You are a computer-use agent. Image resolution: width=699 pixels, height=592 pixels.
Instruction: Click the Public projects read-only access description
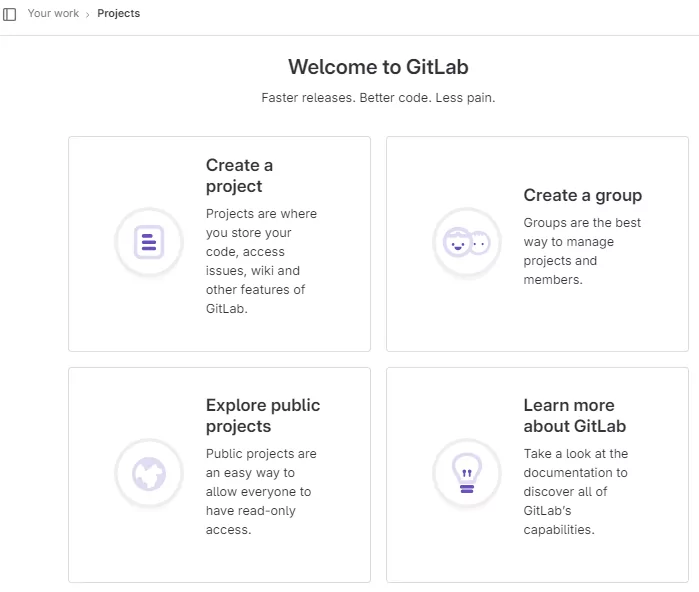pyautogui.click(x=260, y=491)
